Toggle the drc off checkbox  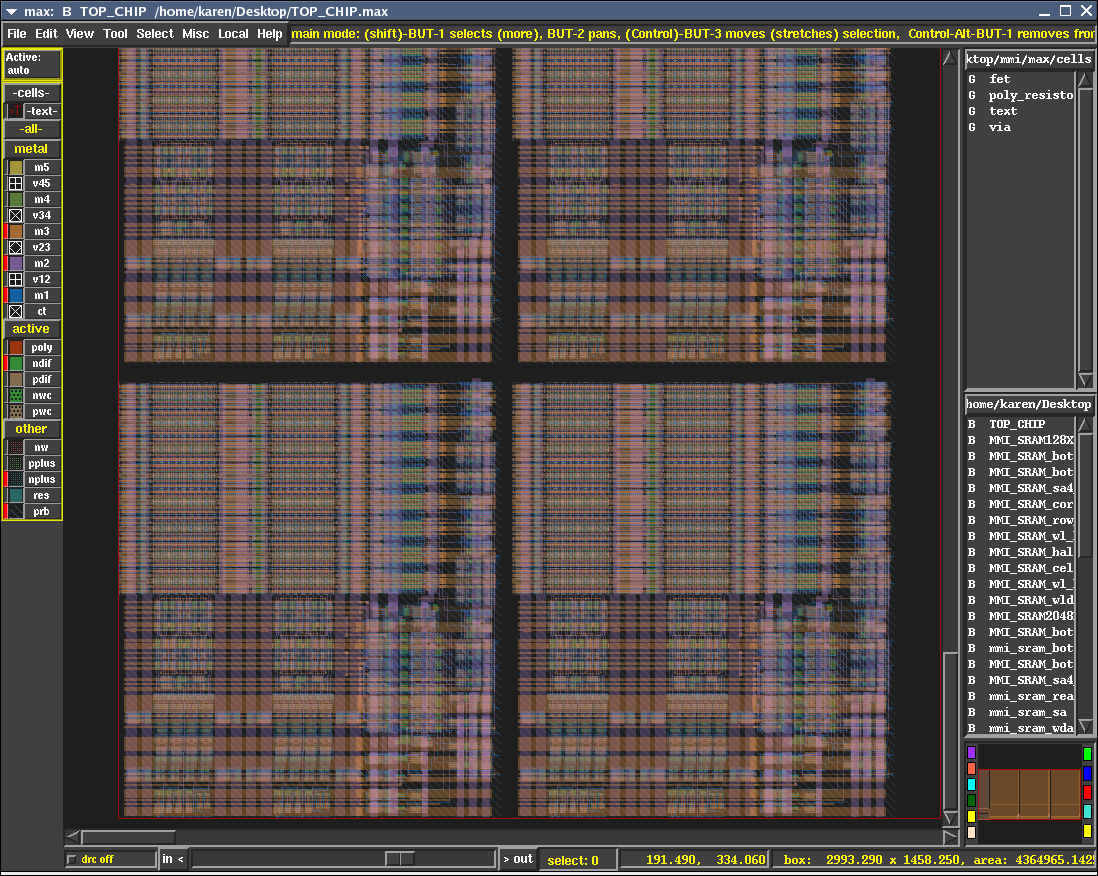(x=72, y=860)
